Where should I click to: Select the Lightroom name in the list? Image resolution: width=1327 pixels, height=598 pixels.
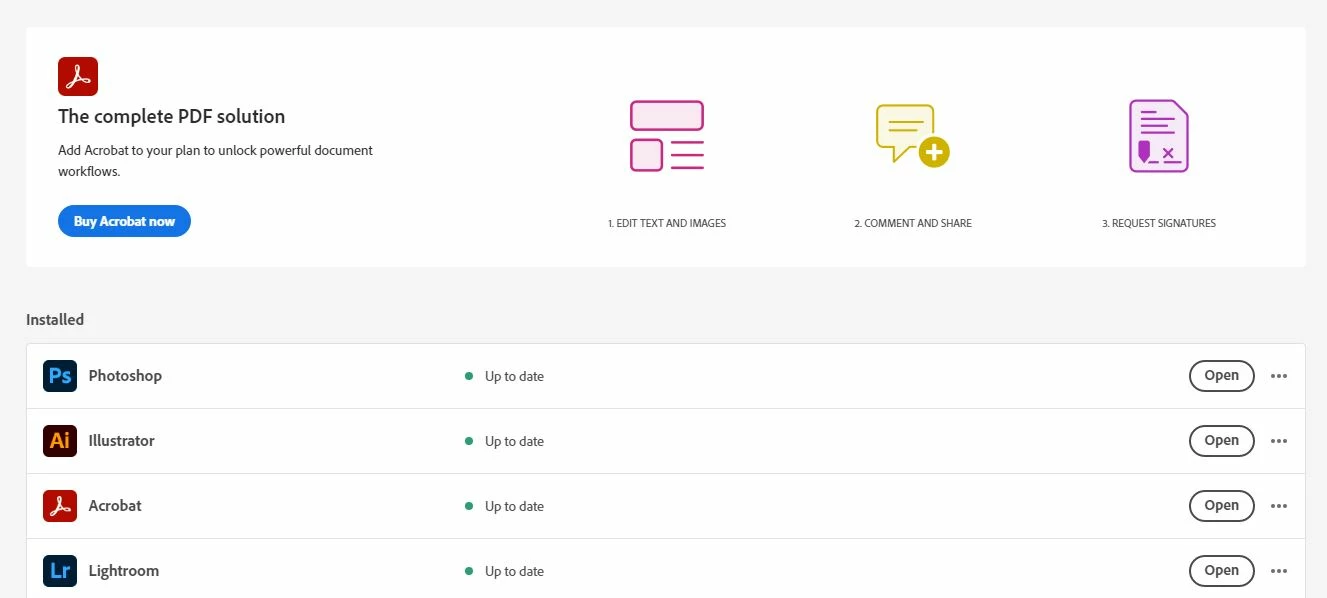pyautogui.click(x=124, y=571)
